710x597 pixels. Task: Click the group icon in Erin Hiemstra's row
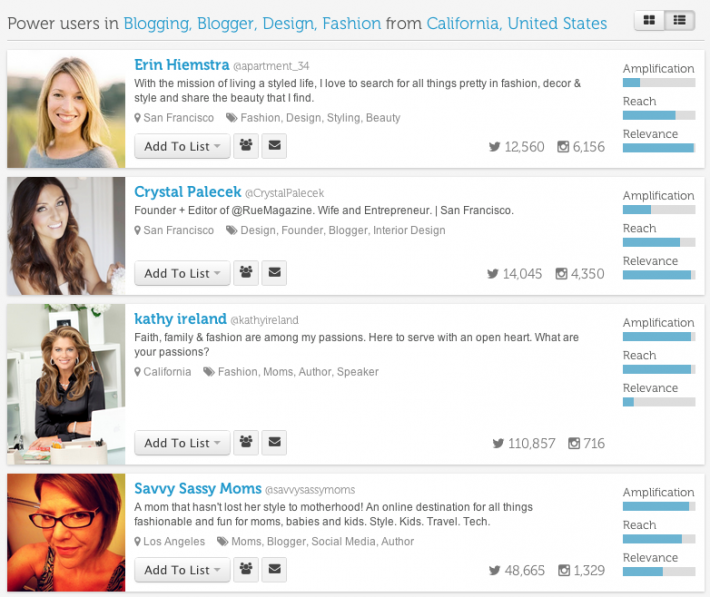click(246, 146)
